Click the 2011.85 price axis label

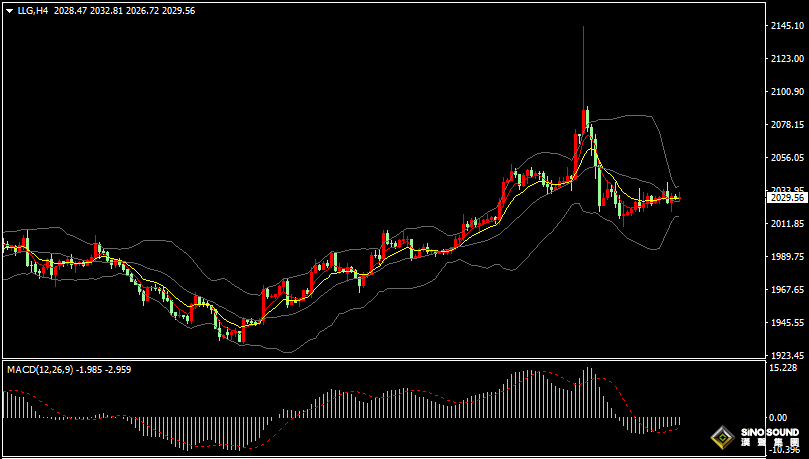pyautogui.click(x=786, y=224)
